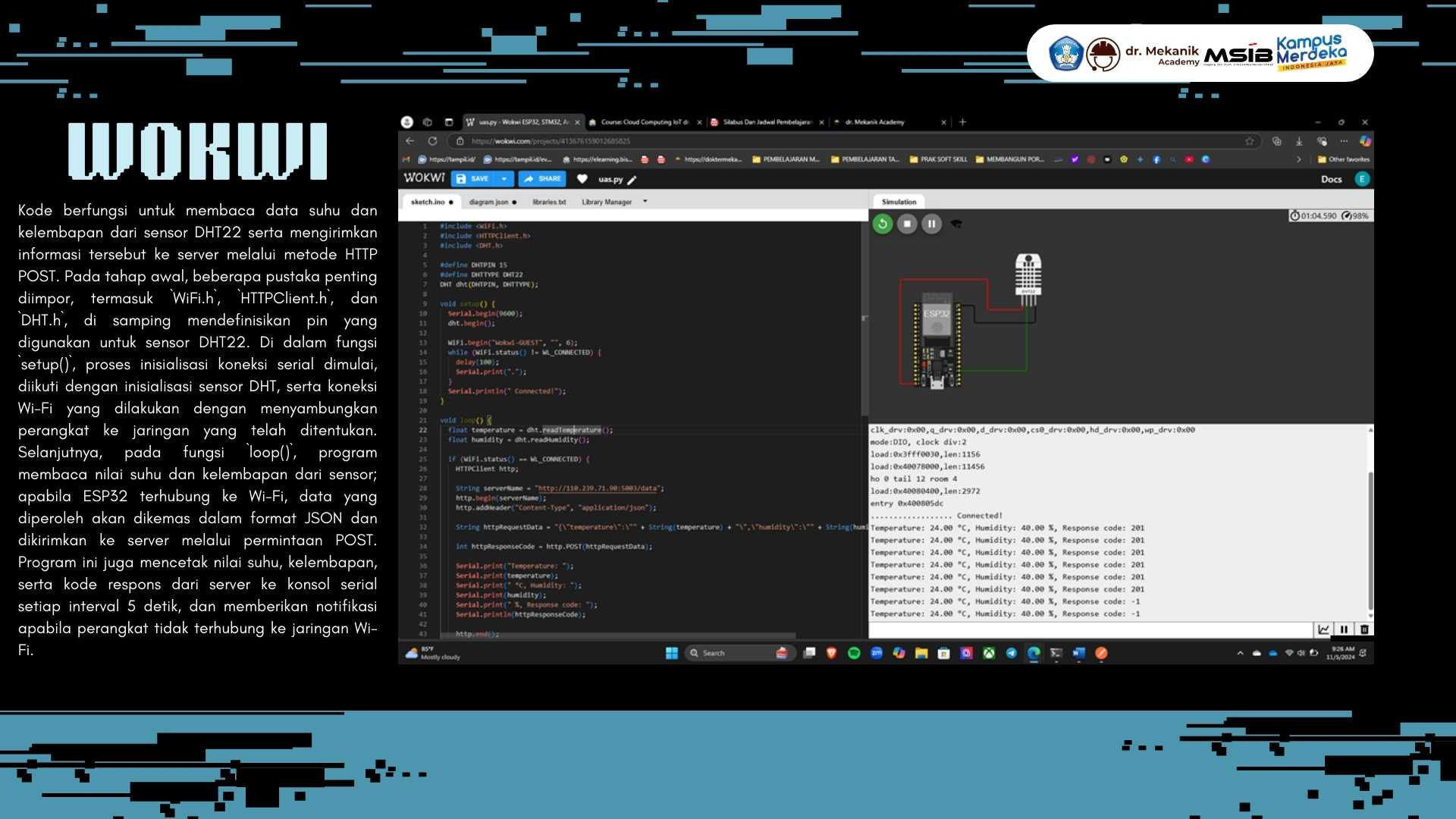The image size is (1456, 819).
Task: Click the serial monitor vertical scrollbar
Action: 1370,540
